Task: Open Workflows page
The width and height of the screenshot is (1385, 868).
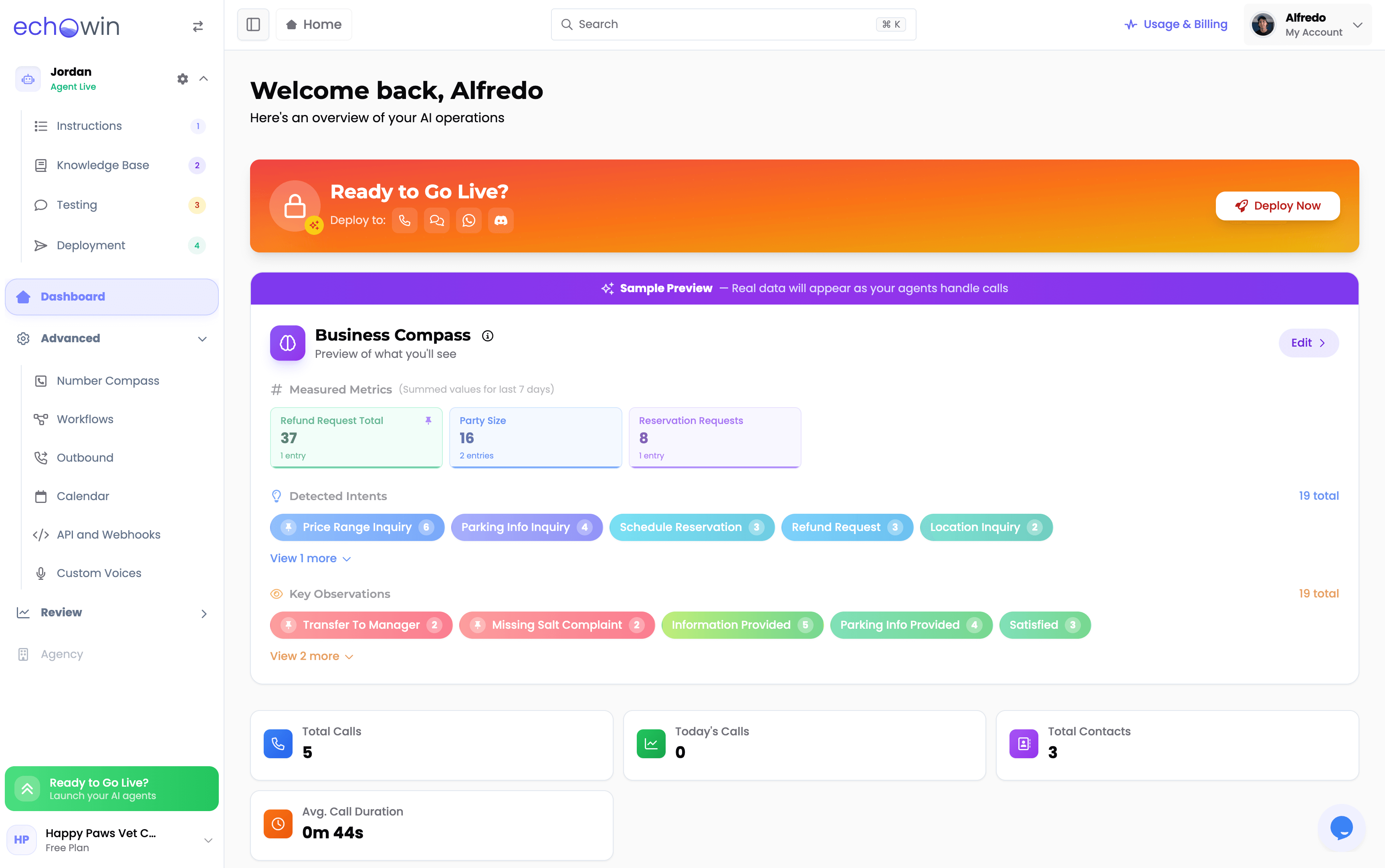Action: [x=119, y=419]
